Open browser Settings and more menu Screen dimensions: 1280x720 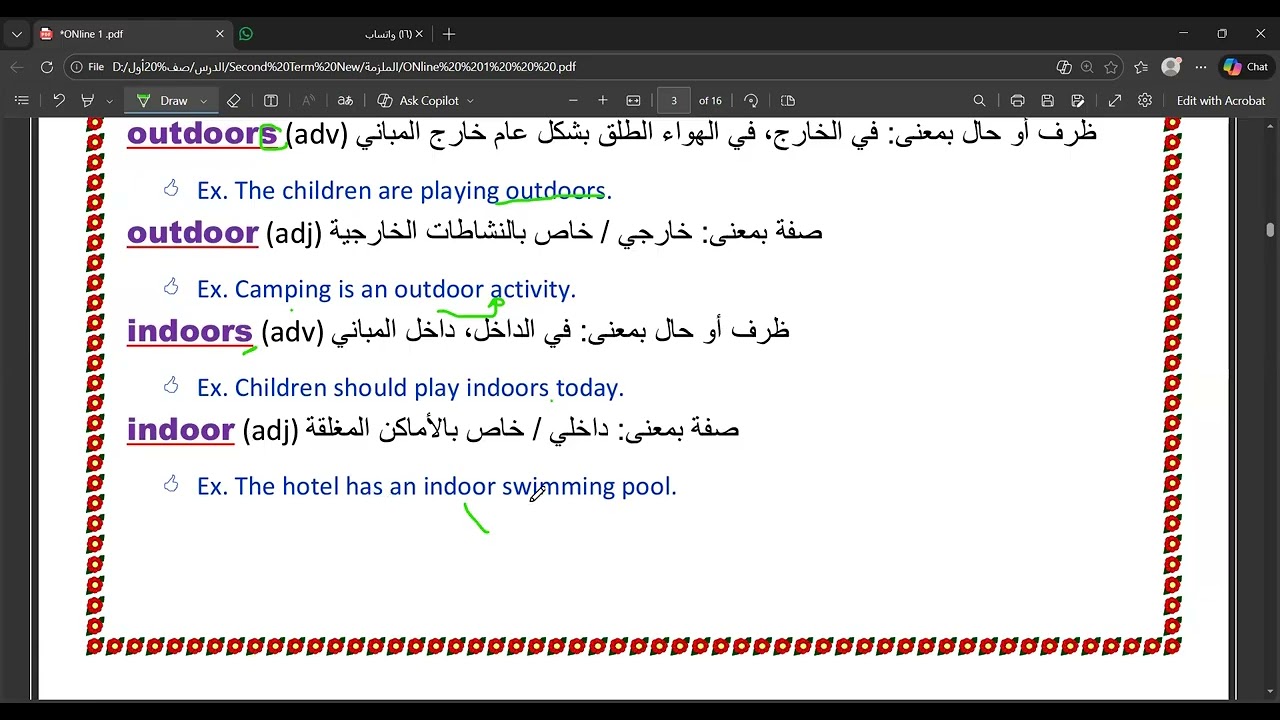coord(1201,67)
